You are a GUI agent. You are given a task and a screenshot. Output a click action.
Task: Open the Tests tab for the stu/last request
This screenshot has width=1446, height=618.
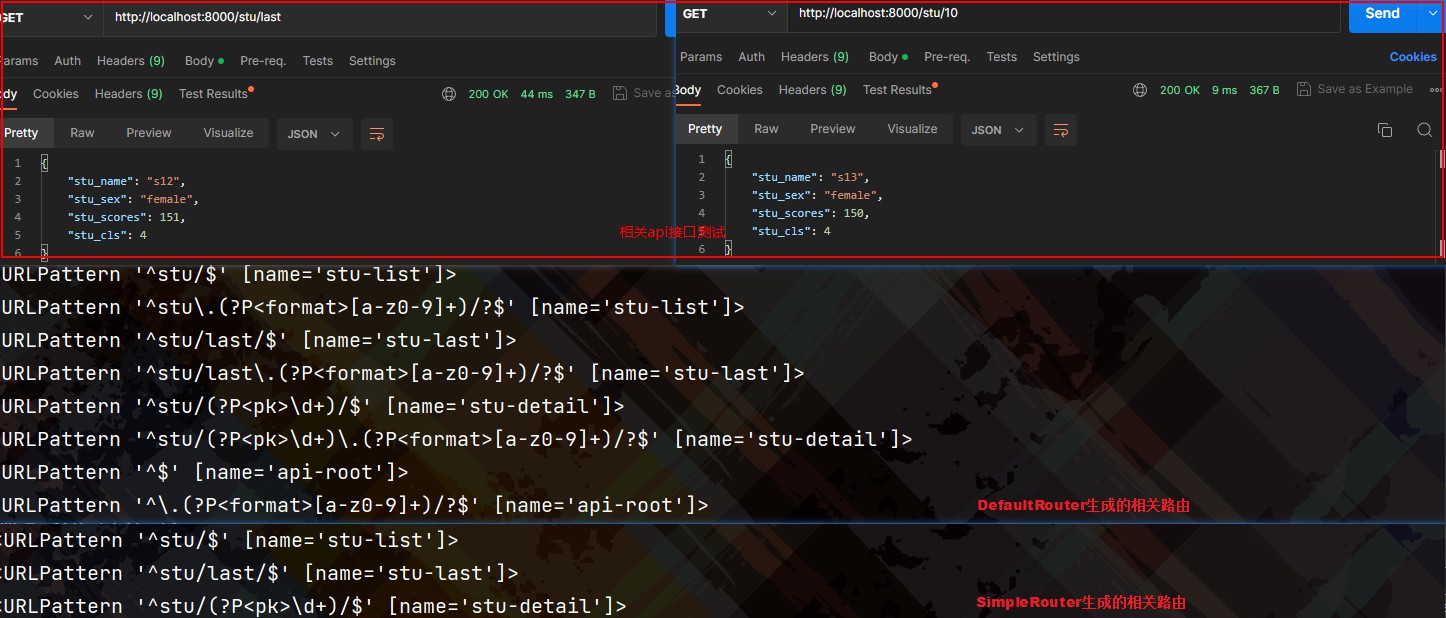tap(318, 61)
